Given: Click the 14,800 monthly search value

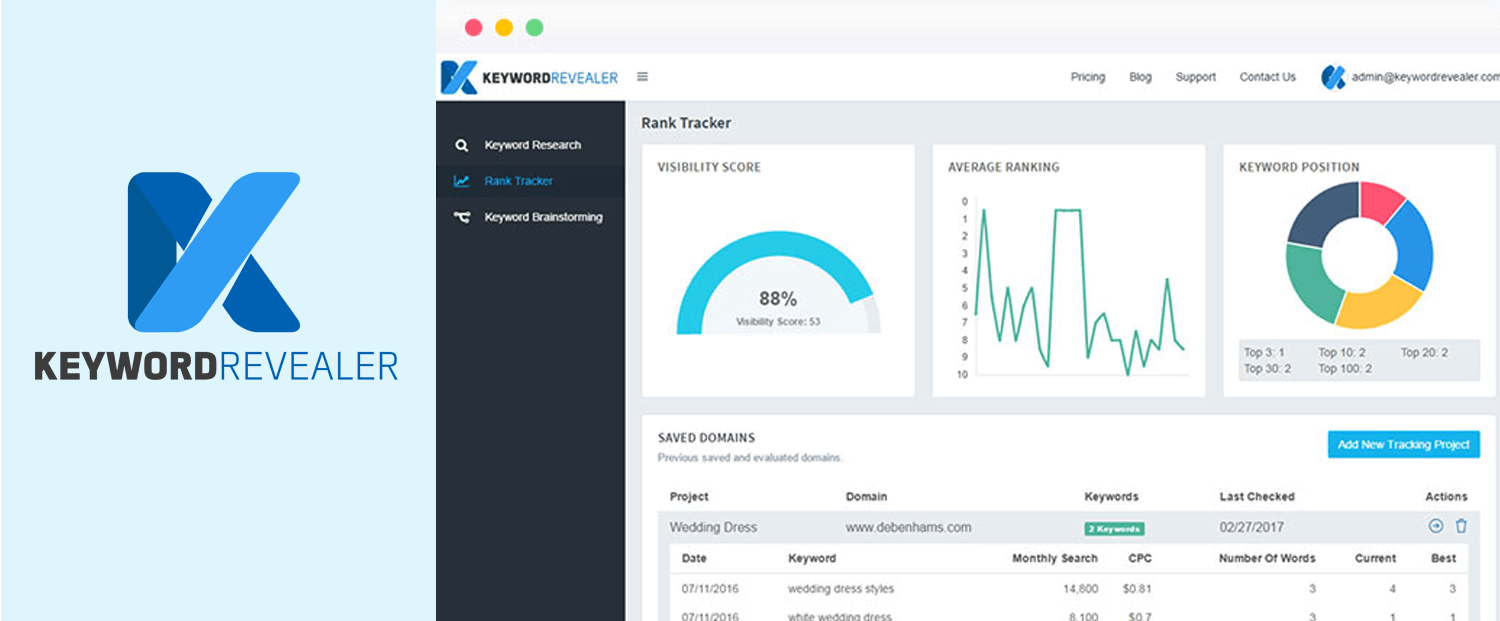Looking at the screenshot, I should (1080, 589).
